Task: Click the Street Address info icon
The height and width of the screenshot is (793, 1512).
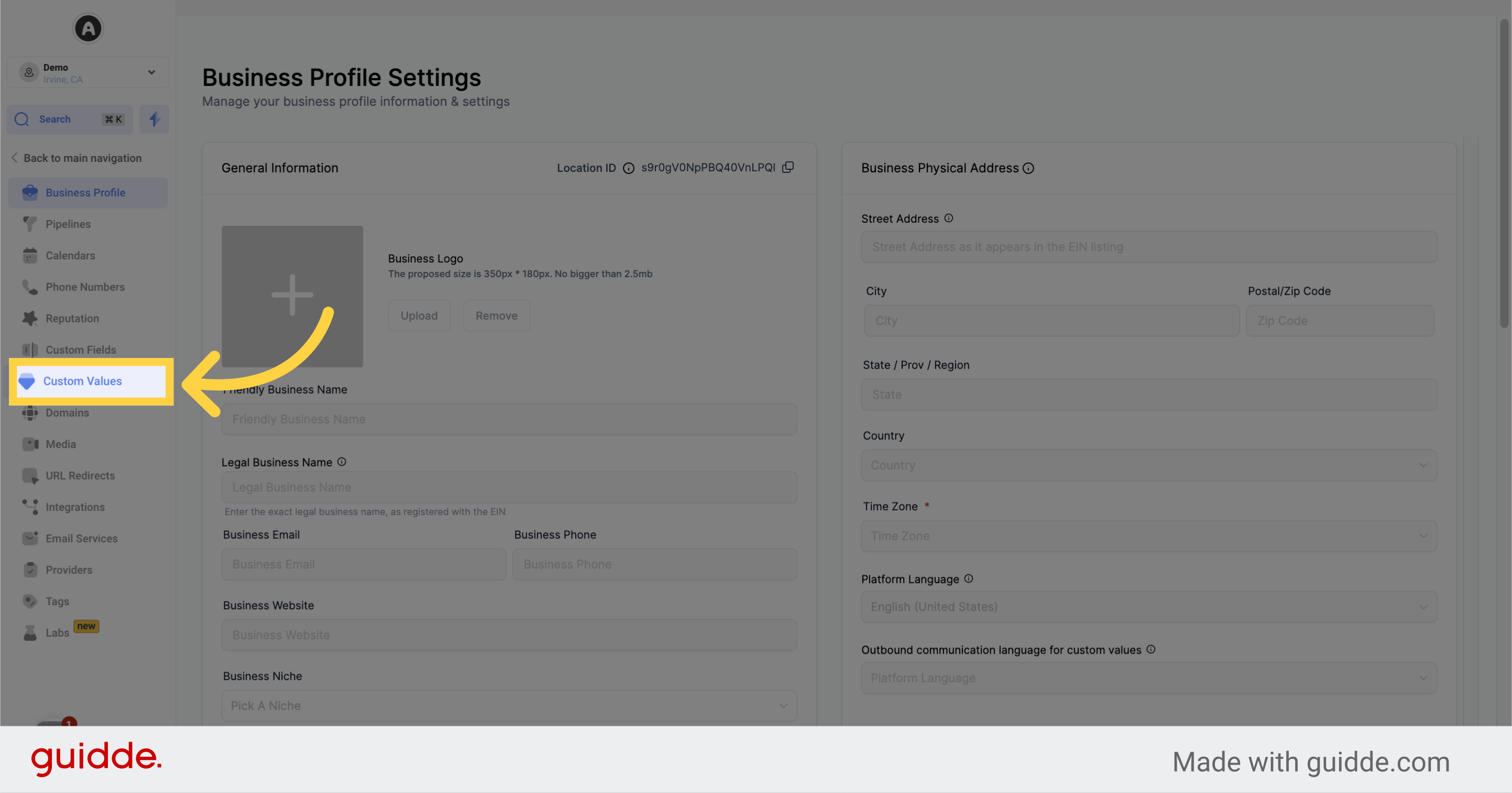Action: tap(948, 218)
